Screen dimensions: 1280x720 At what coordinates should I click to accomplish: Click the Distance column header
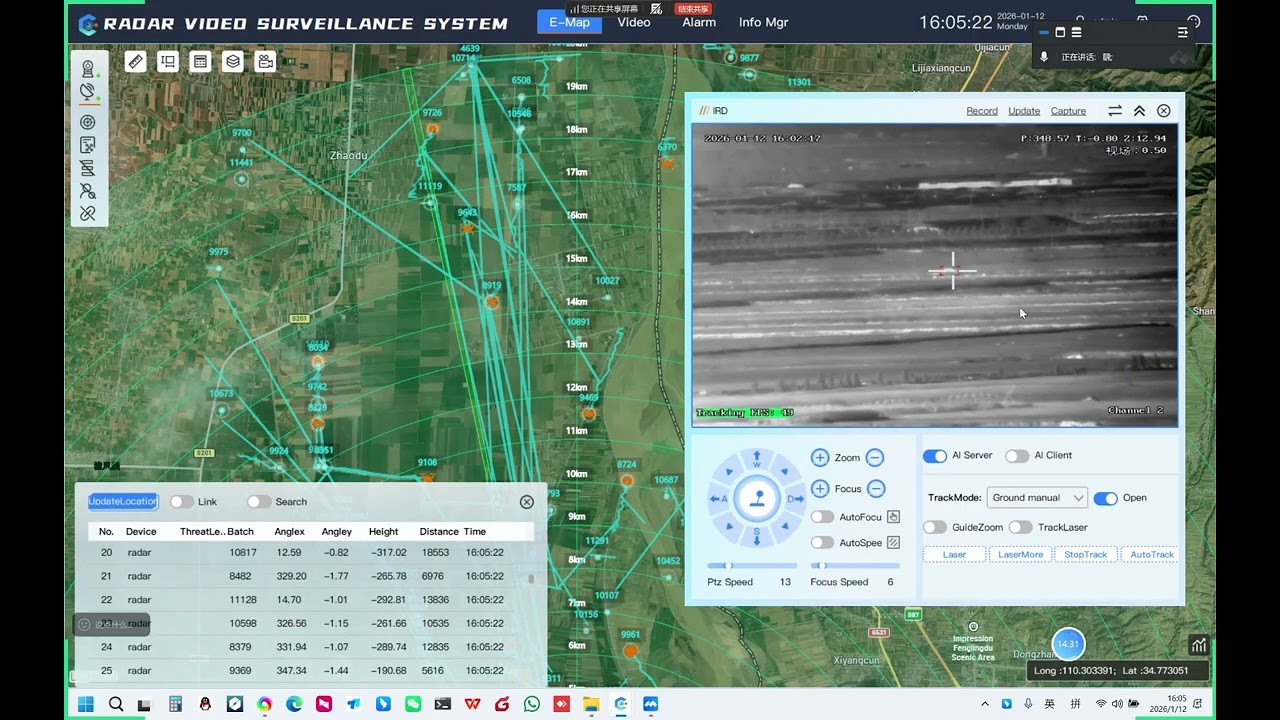click(439, 532)
